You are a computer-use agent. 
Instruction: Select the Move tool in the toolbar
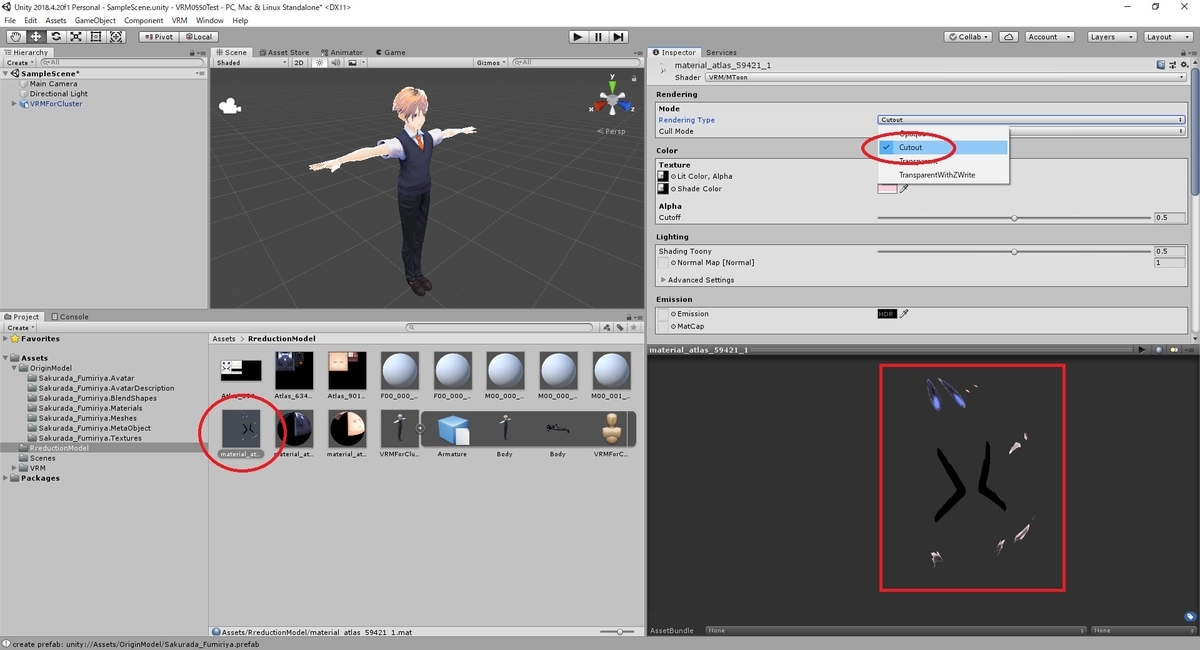point(35,37)
